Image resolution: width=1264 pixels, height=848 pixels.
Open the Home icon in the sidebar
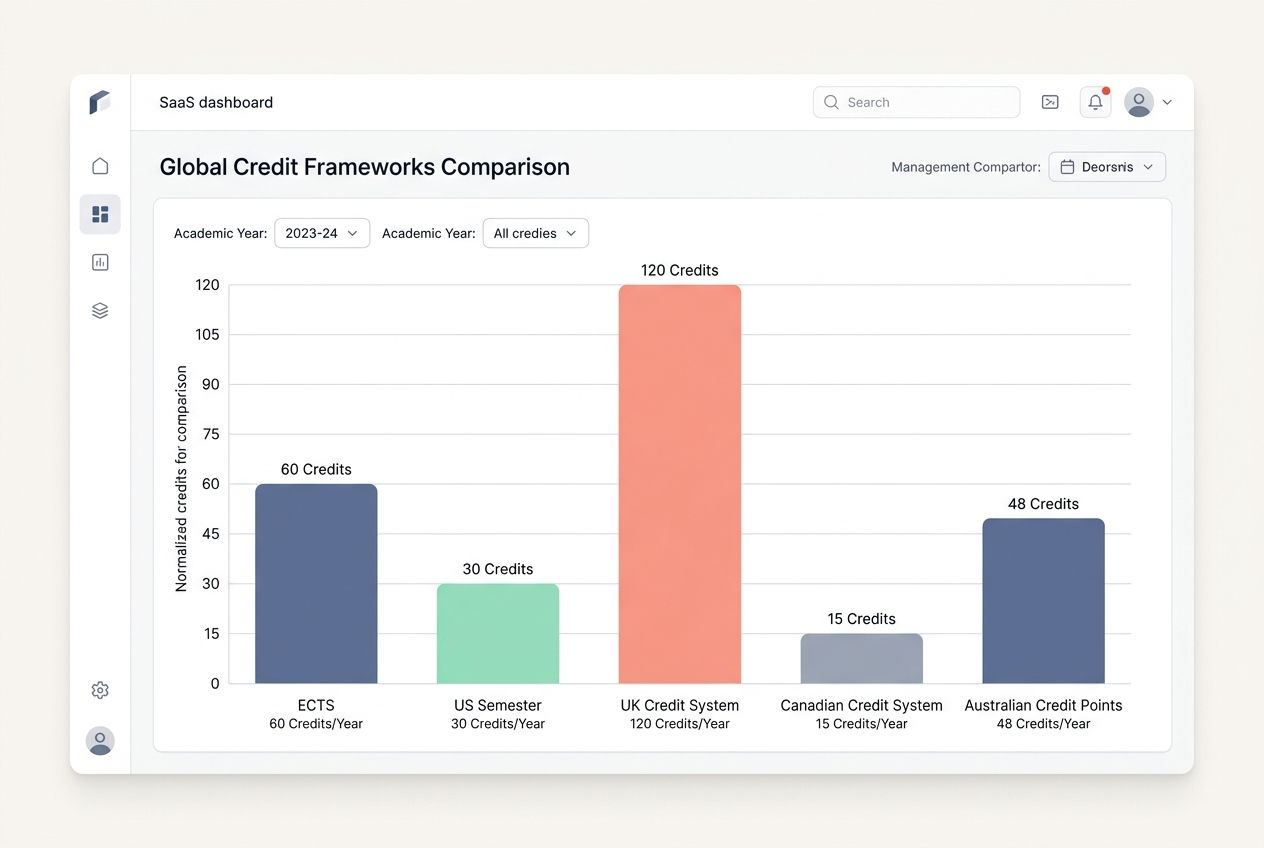(x=99, y=165)
